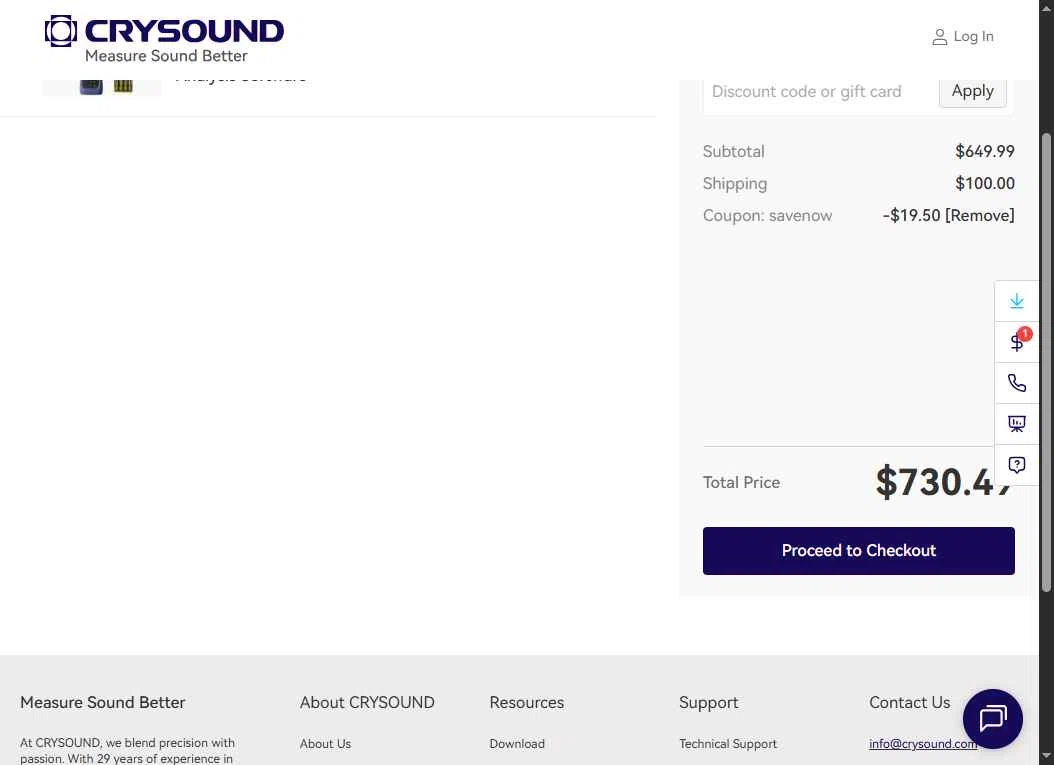Viewport: 1054px width, 765px height.
Task: Open Technical Support footer link
Action: (728, 743)
